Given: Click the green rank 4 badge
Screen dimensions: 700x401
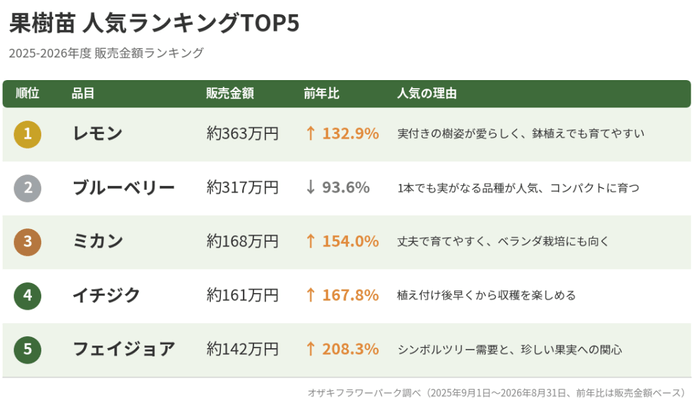Looking at the screenshot, I should pos(27,296).
